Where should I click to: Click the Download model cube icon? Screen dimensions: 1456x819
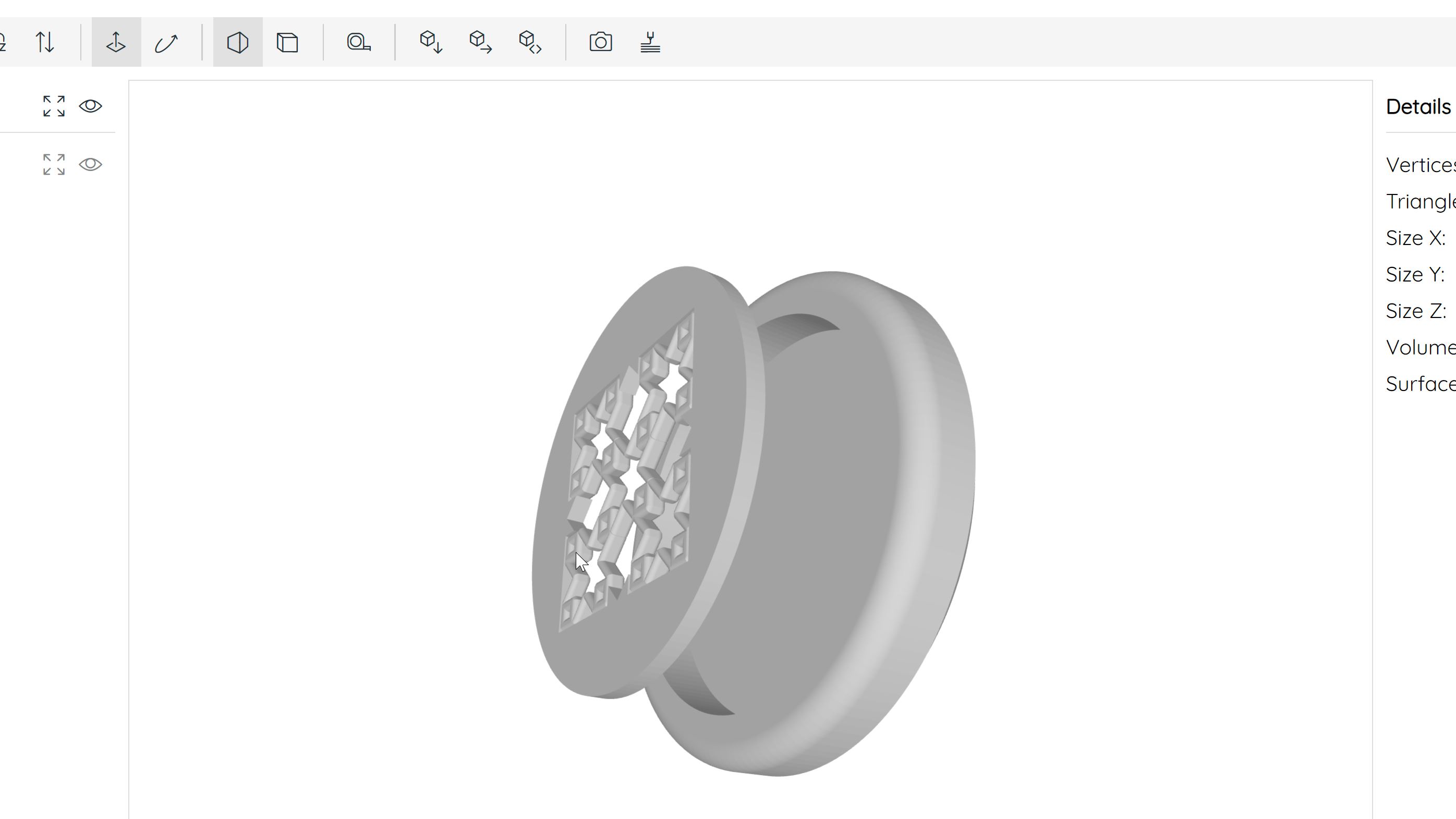[431, 42]
